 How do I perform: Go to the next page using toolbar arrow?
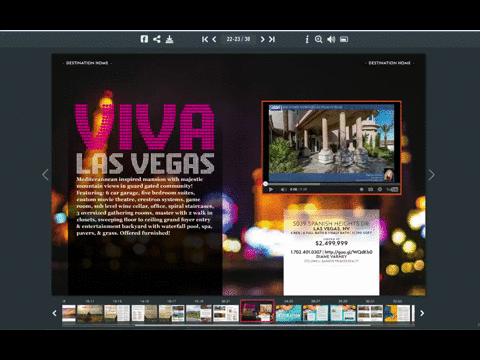click(262, 39)
